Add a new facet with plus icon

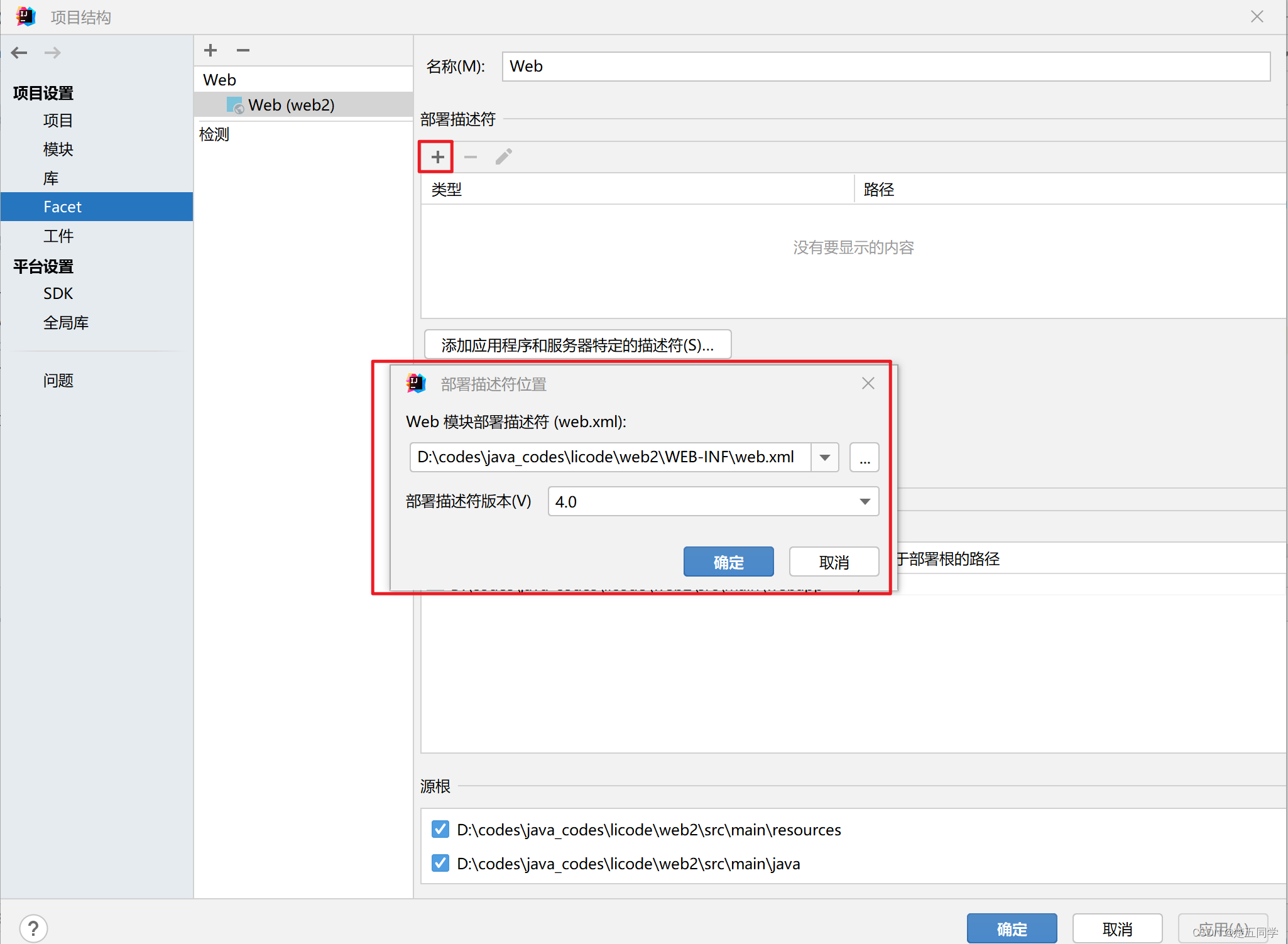(210, 50)
